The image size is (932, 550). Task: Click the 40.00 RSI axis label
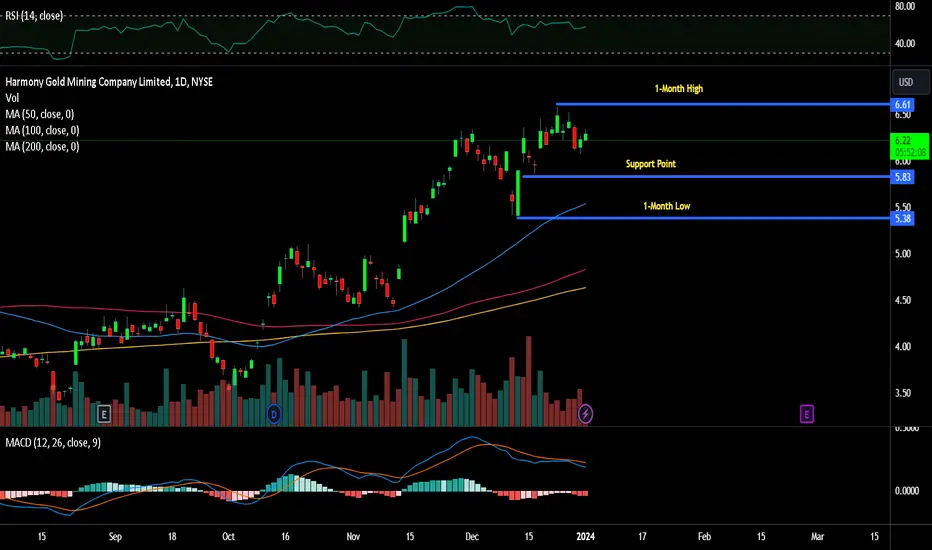point(905,43)
